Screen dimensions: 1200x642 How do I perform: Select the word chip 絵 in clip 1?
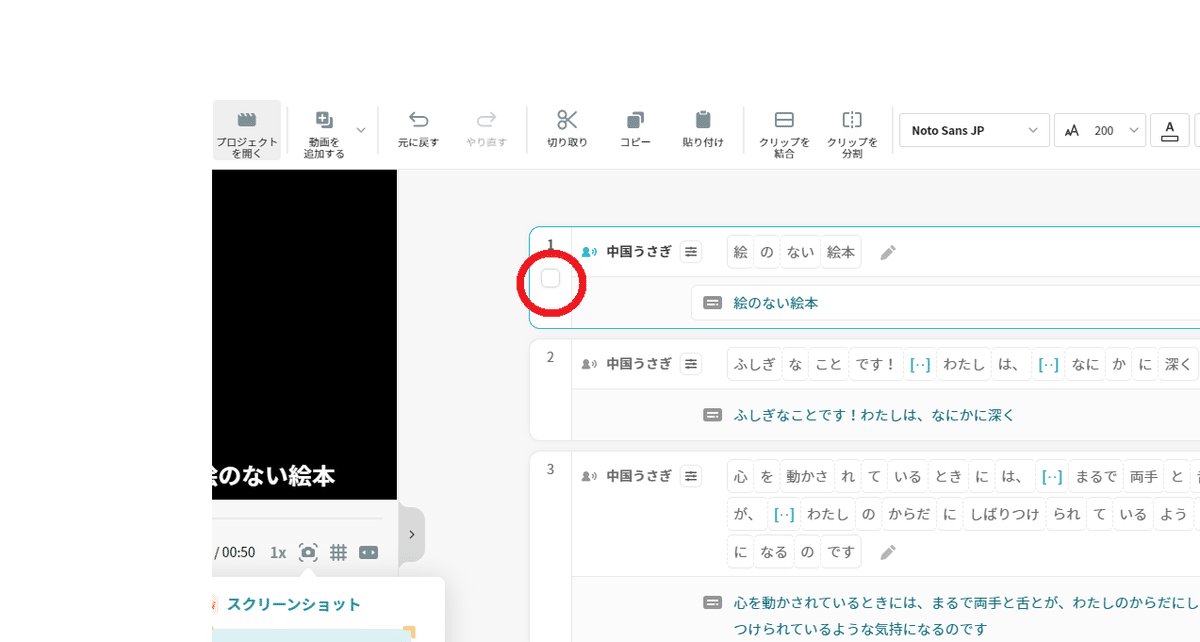(741, 252)
